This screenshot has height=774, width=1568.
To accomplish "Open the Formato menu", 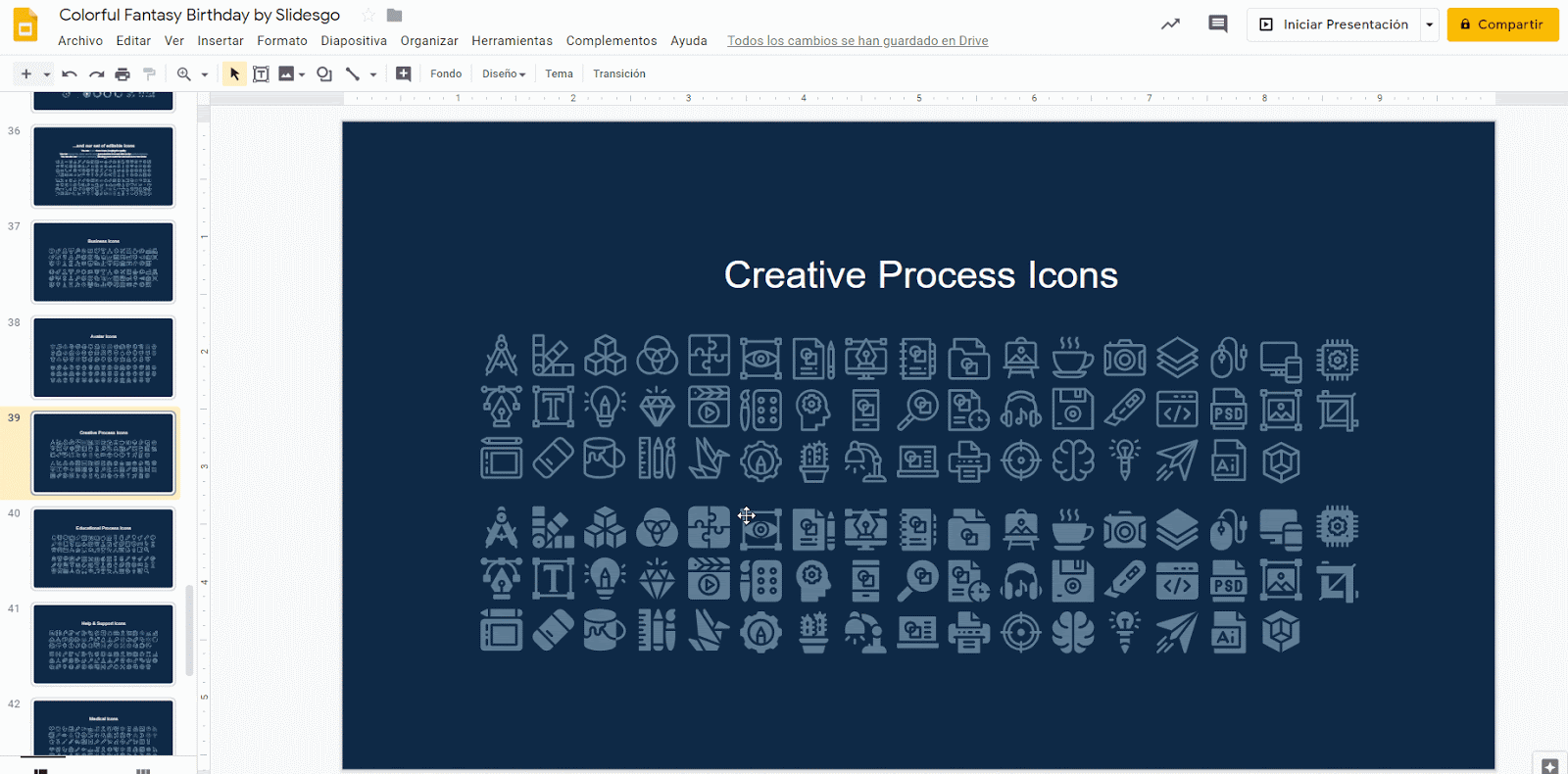I will (282, 41).
